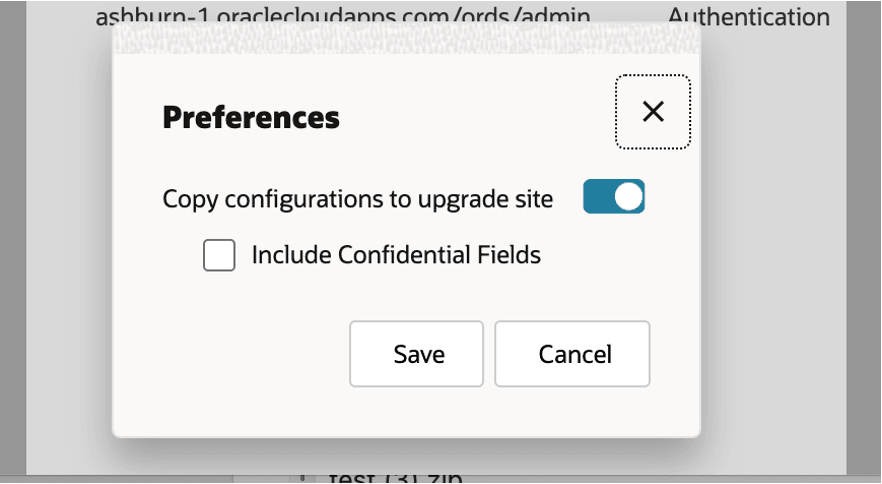Select the oraclecloudapps.com URL text behind dialog
Viewport: 882px width, 484px height.
343,16
